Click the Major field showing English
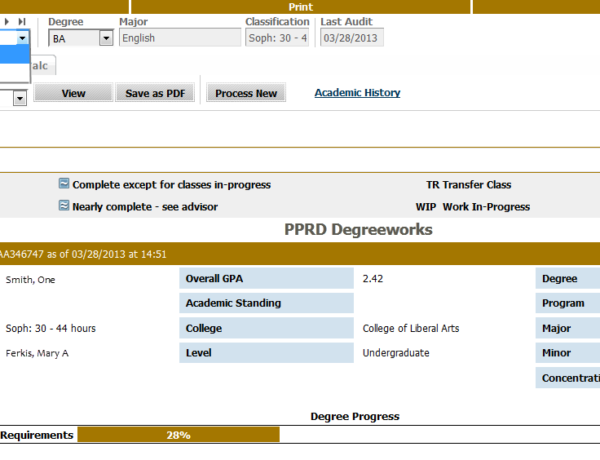The image size is (600, 460). (x=179, y=38)
